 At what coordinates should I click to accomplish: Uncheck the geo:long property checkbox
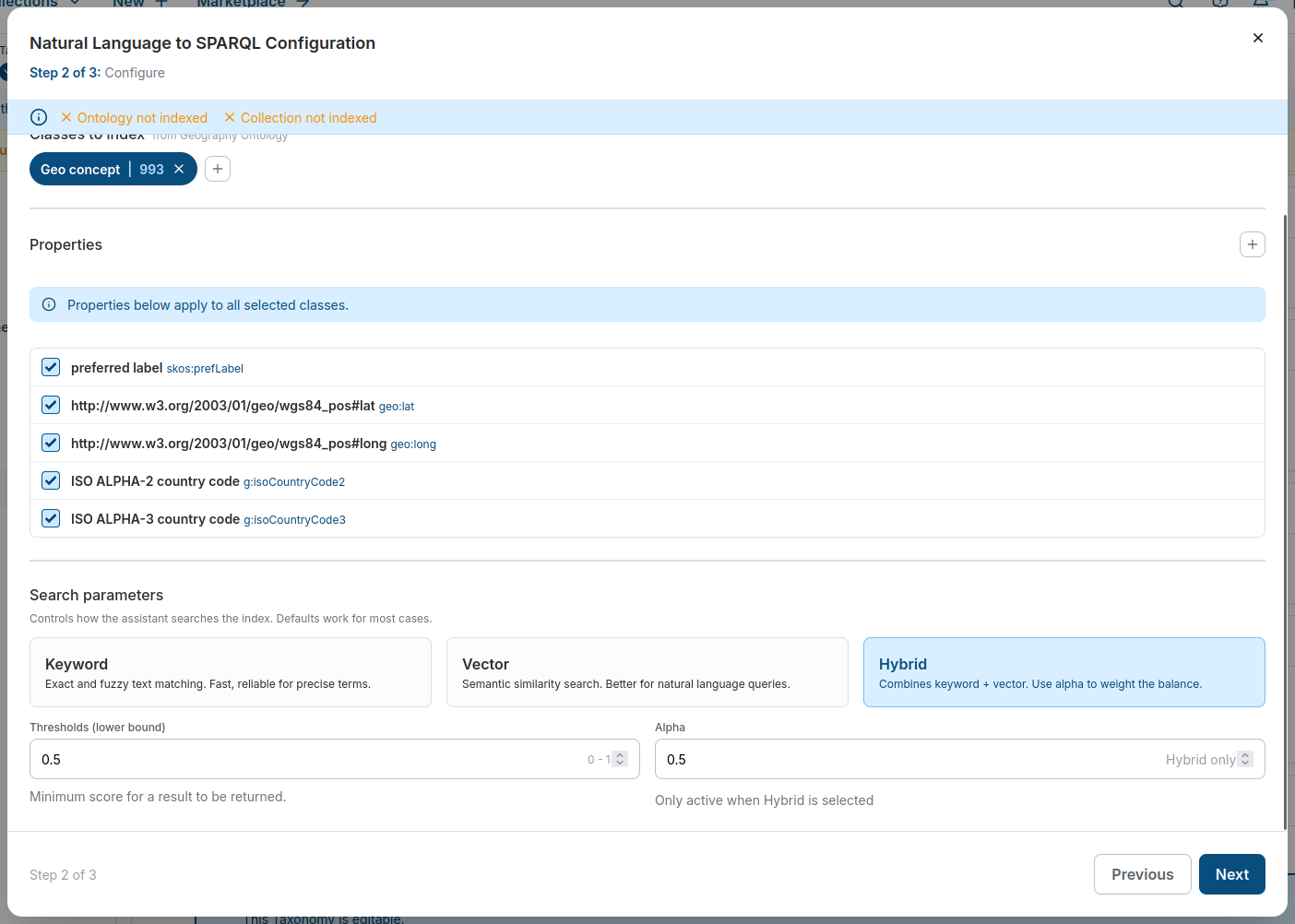pyautogui.click(x=51, y=443)
